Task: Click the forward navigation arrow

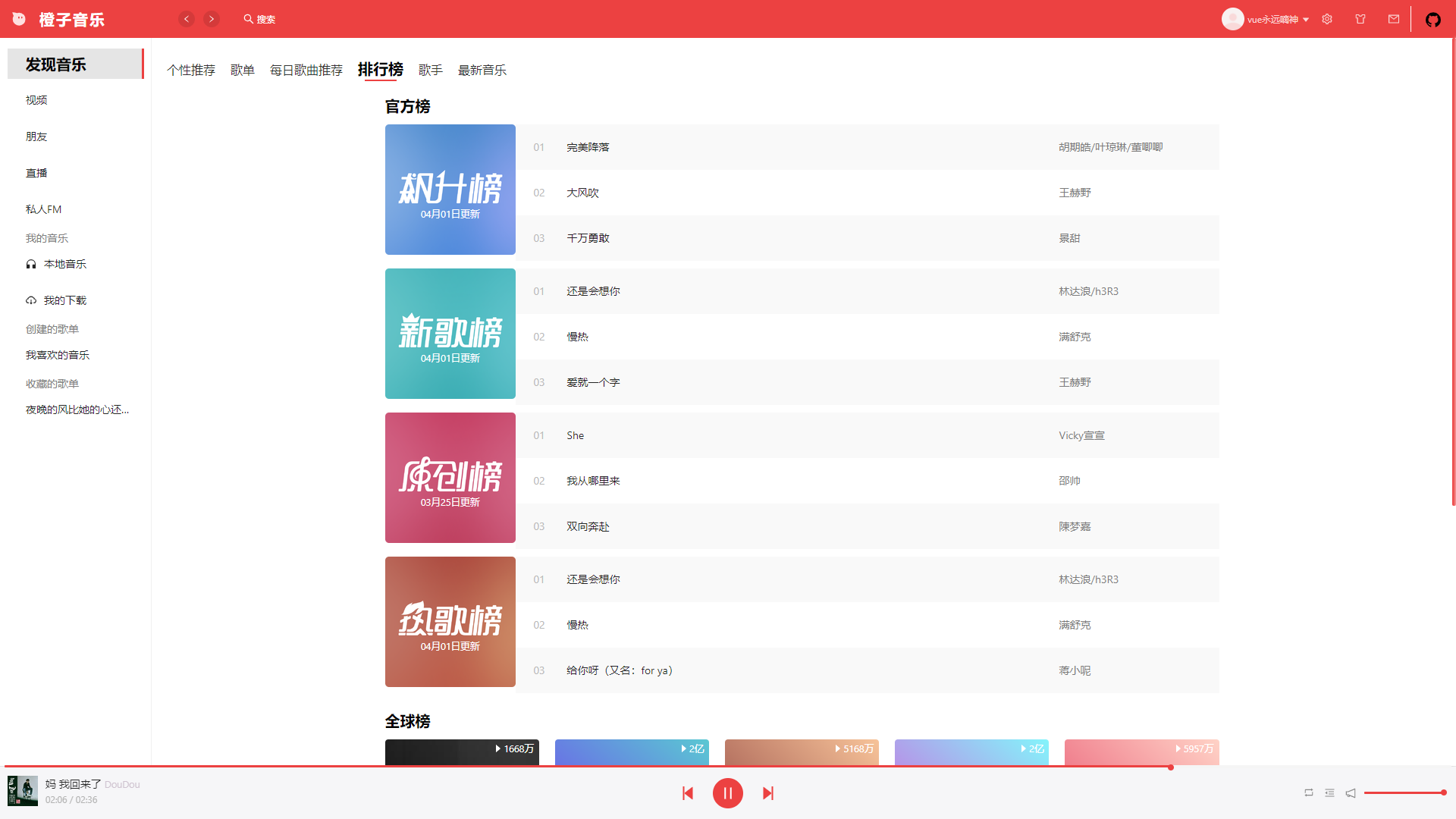Action: [x=212, y=19]
